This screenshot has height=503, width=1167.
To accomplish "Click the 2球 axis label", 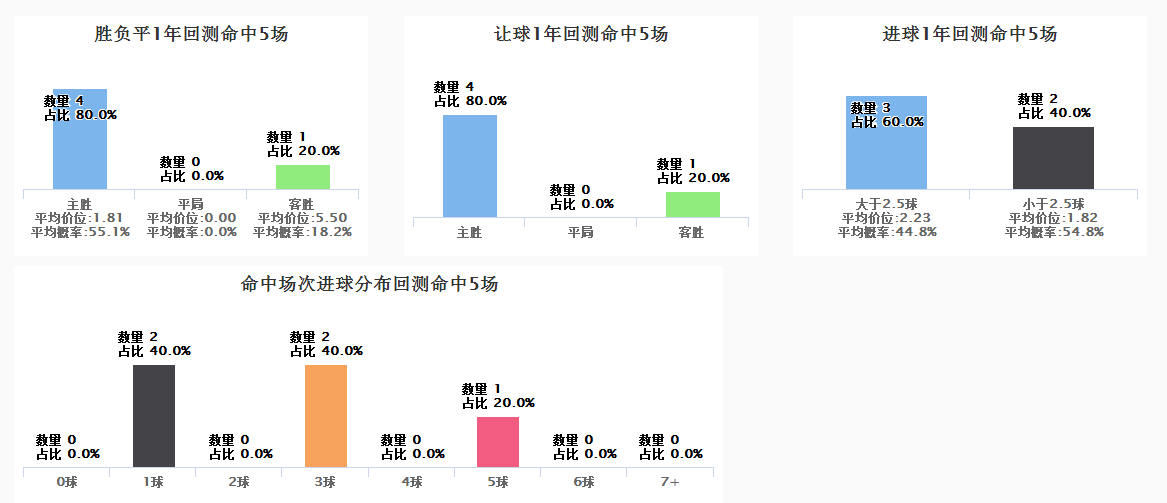I will (x=239, y=482).
